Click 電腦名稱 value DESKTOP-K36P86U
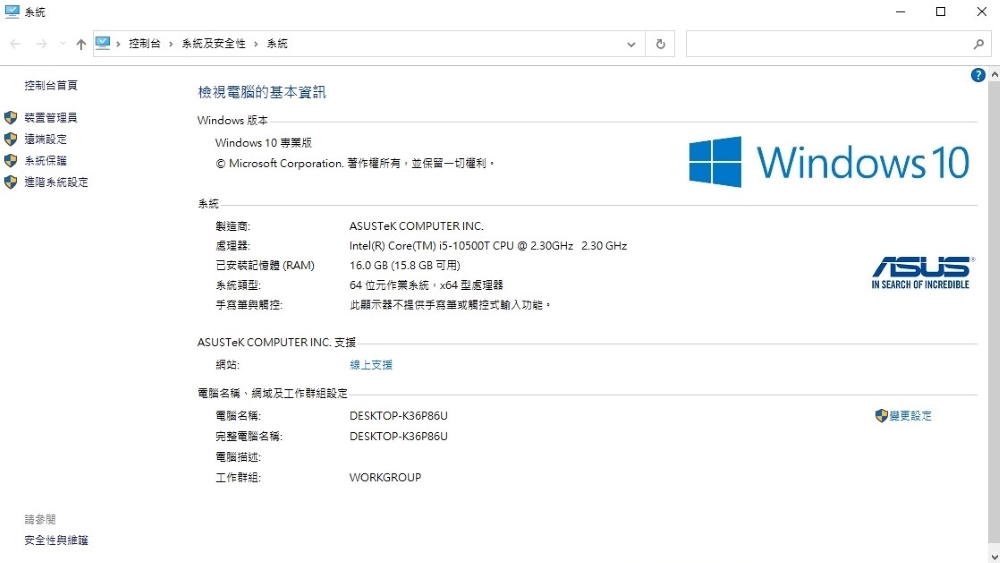1000x563 pixels. click(x=399, y=416)
